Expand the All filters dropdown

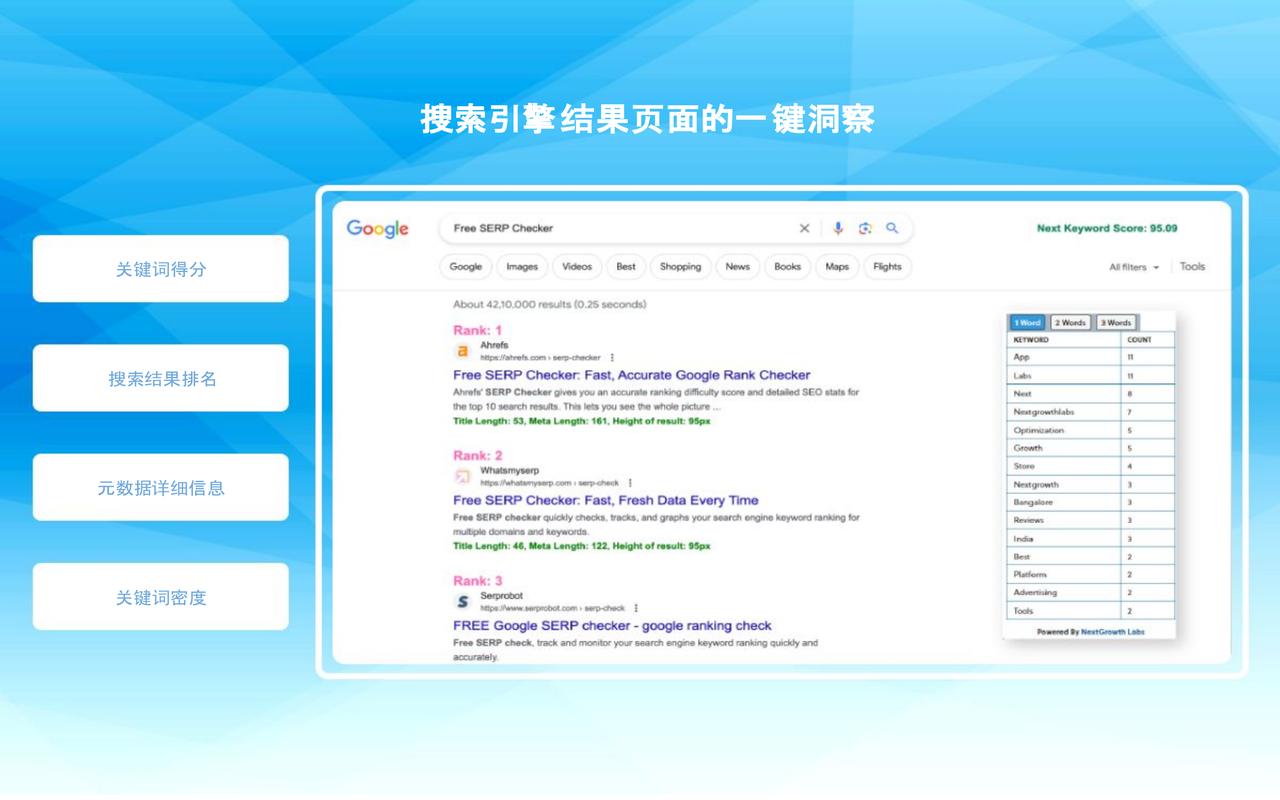tap(1134, 267)
